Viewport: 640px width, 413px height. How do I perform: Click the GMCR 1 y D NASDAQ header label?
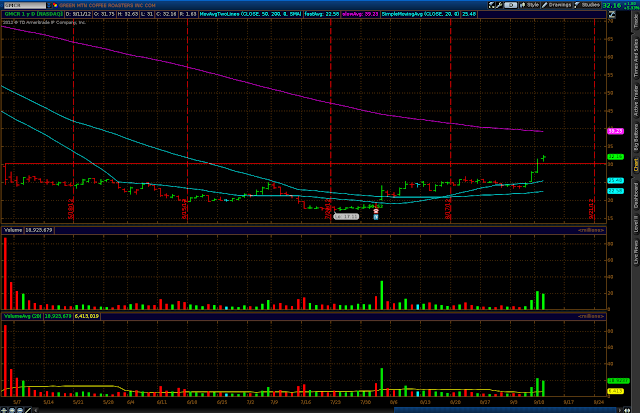pos(33,14)
